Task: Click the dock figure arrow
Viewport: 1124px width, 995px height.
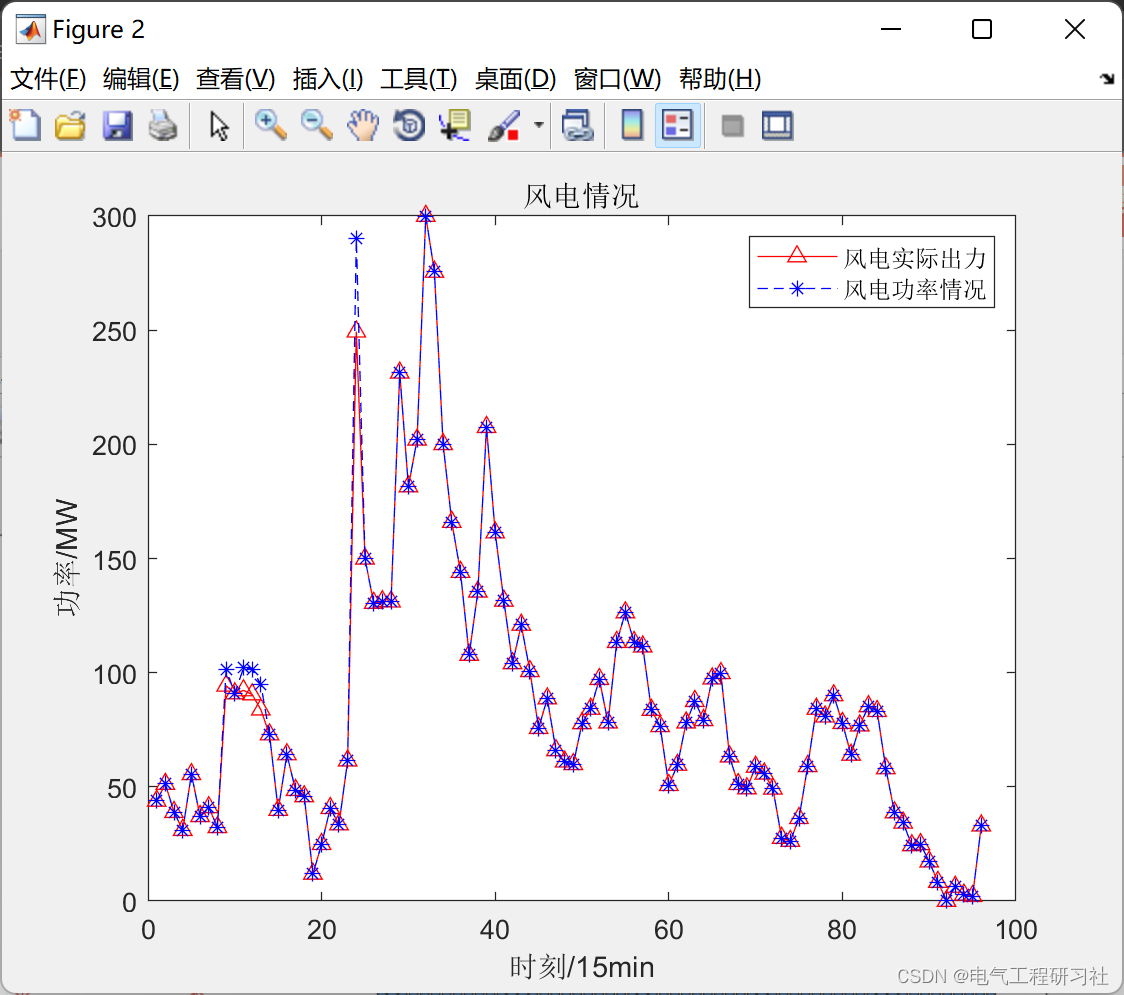Action: click(1108, 78)
